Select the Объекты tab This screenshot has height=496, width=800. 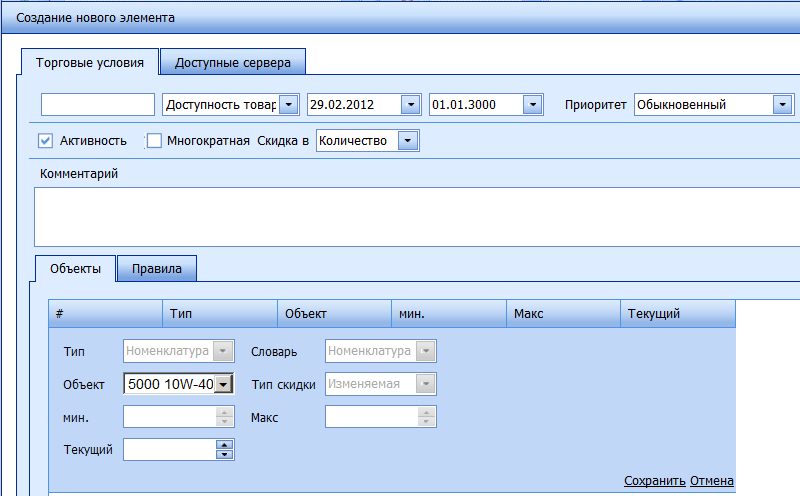75,269
